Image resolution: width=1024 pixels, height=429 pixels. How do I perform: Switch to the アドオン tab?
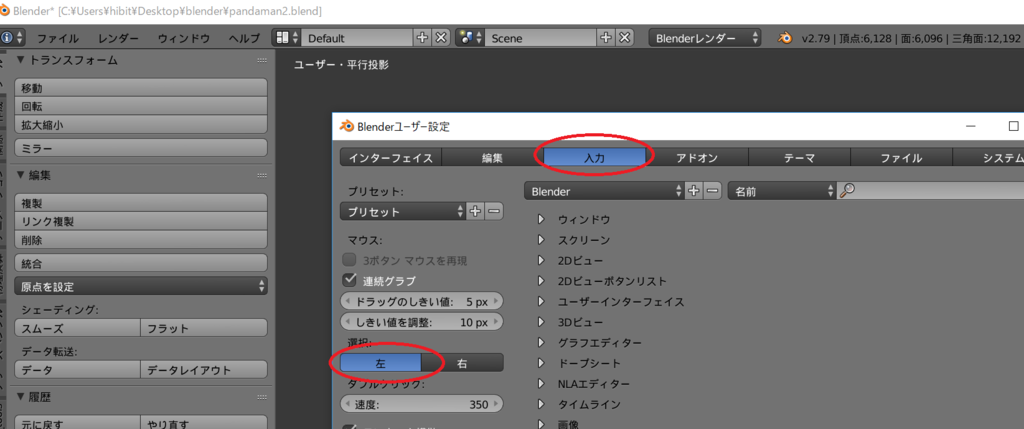point(697,157)
